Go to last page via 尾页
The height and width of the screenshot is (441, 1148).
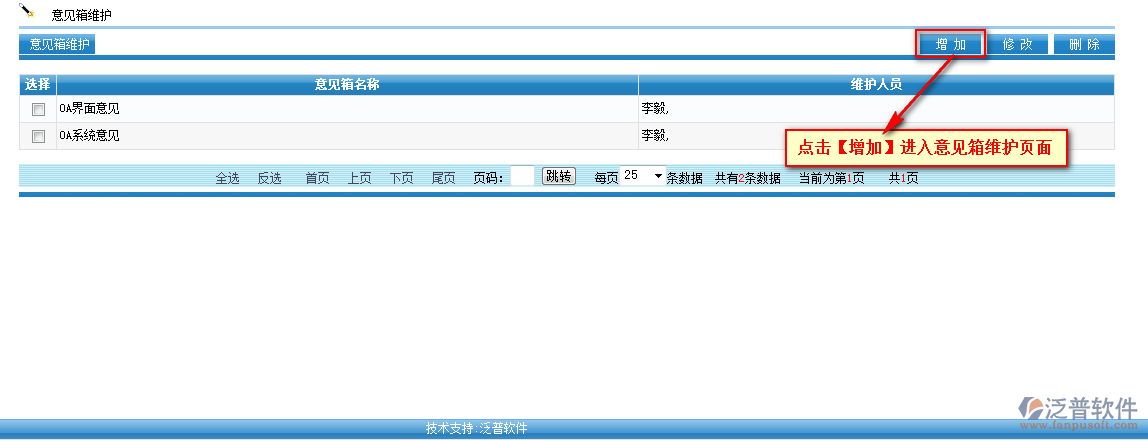(x=444, y=178)
